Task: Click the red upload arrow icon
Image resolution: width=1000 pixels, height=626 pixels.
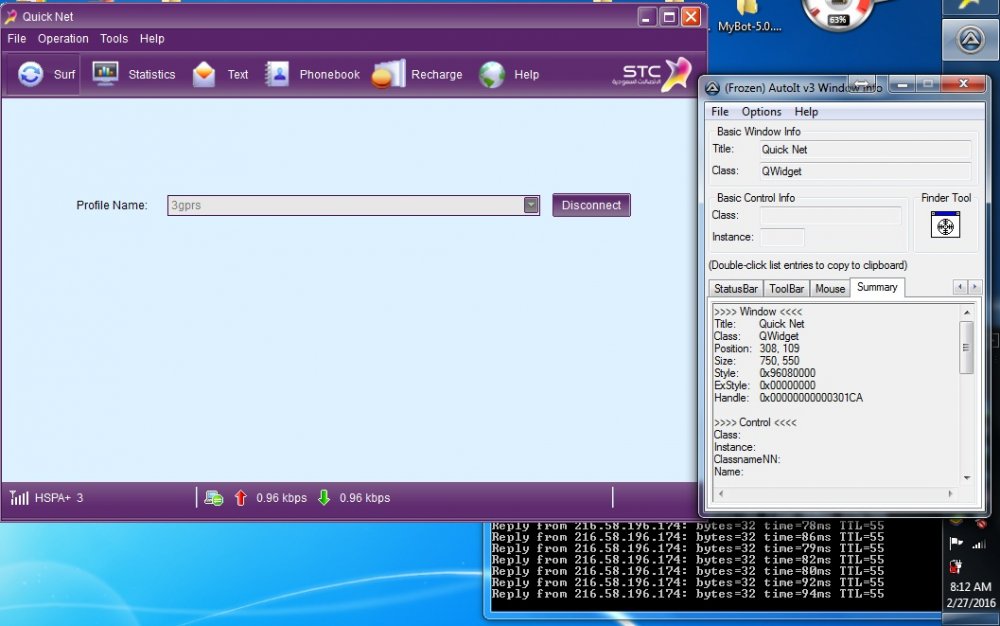Action: (x=240, y=498)
